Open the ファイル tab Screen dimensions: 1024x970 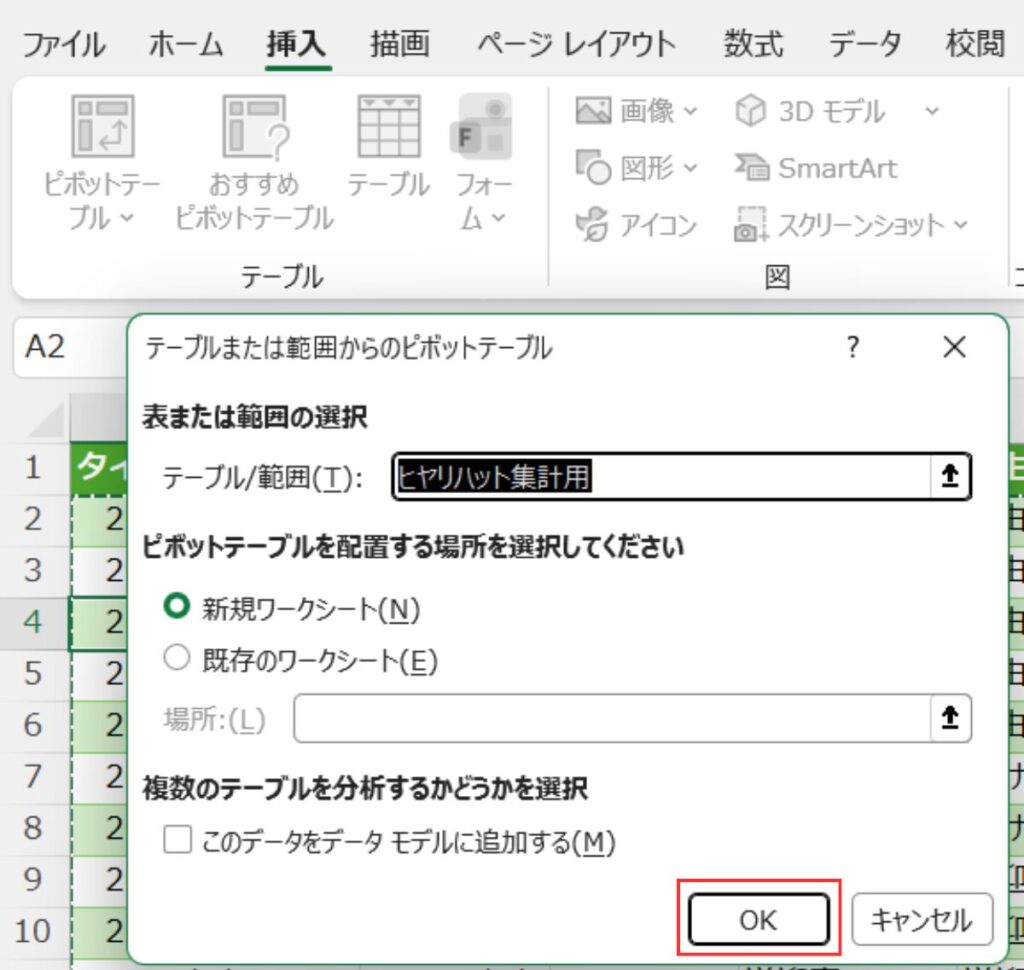click(x=63, y=44)
